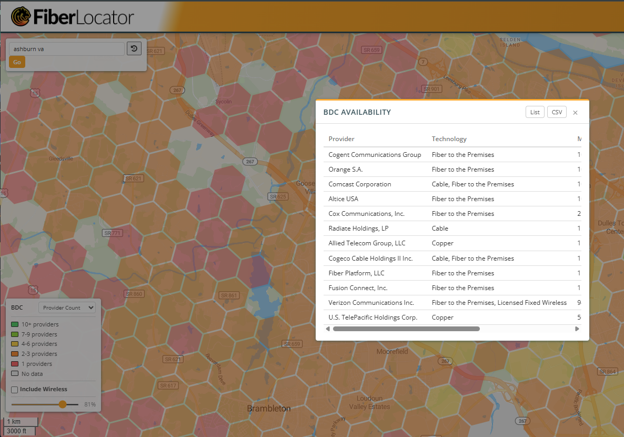Viewport: 624px width, 437px height.
Task: Click the ashburn va search field
Action: (67, 49)
